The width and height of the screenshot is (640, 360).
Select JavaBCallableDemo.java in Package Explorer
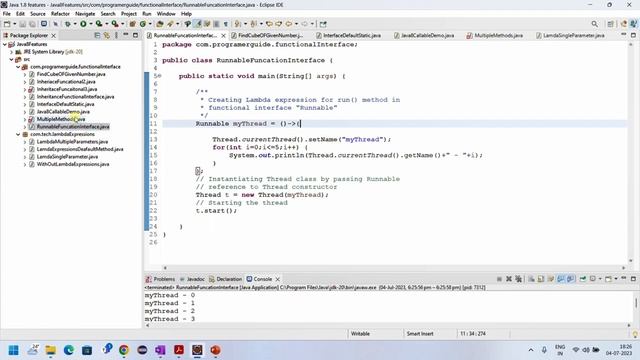(x=63, y=111)
